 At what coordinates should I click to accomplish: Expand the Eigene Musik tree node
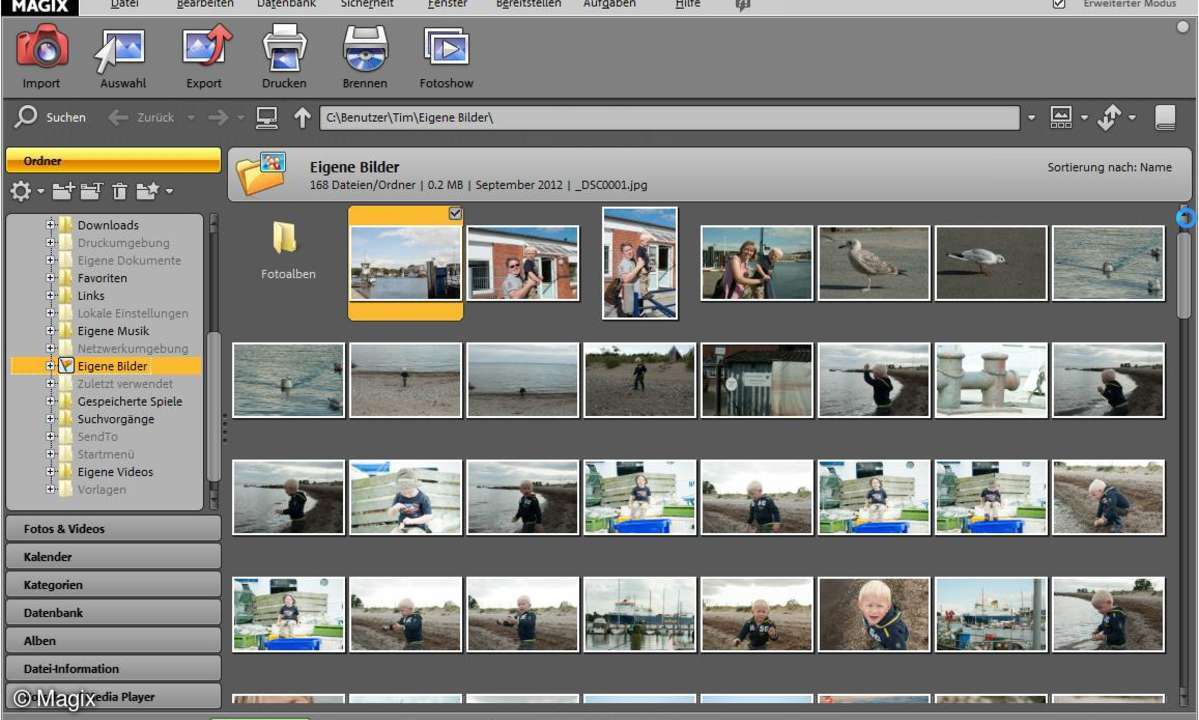[50, 331]
